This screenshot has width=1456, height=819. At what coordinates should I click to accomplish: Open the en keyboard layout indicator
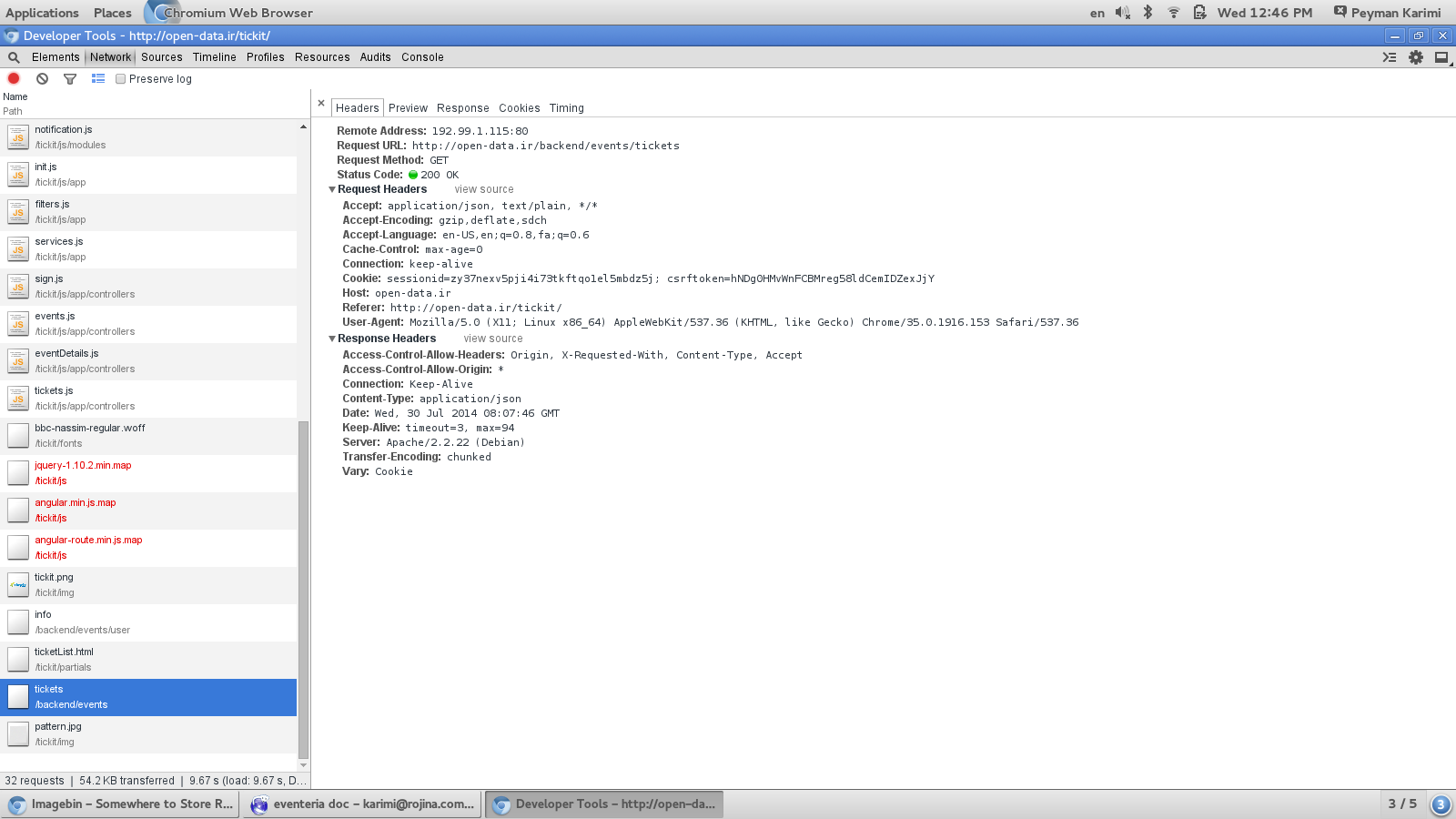[1097, 13]
